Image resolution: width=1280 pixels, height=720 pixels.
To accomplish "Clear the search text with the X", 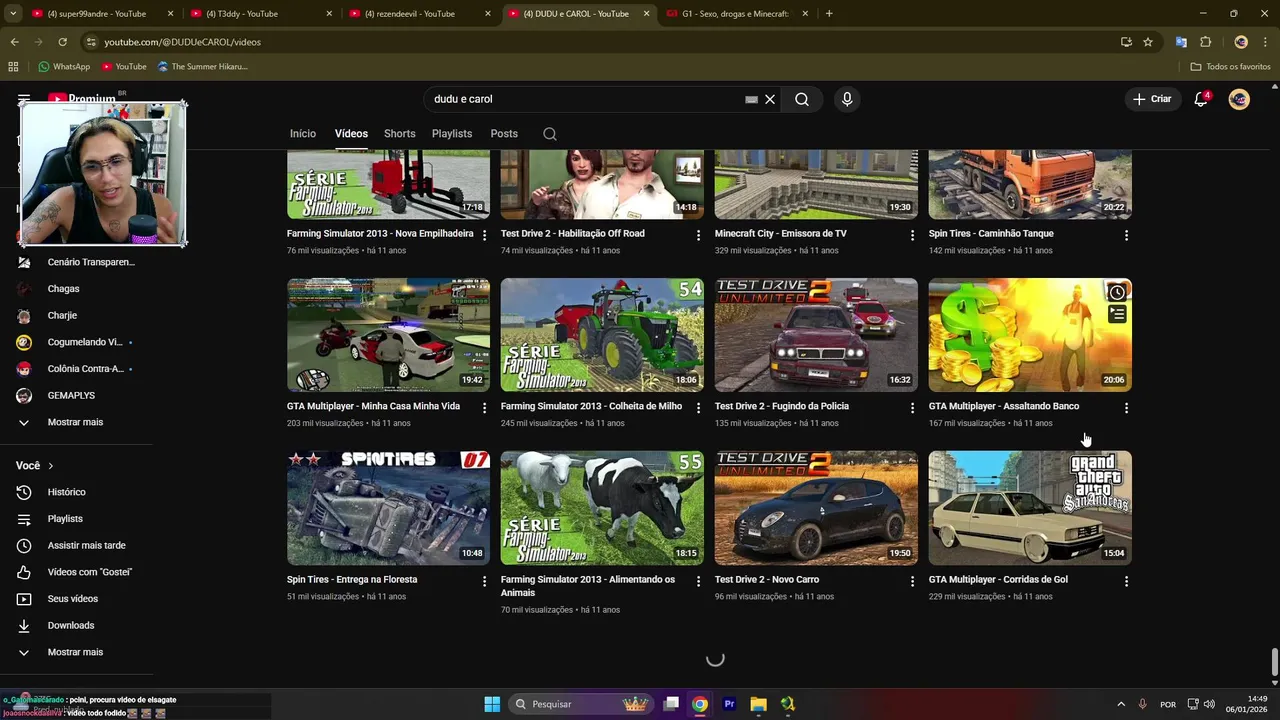I will [770, 99].
